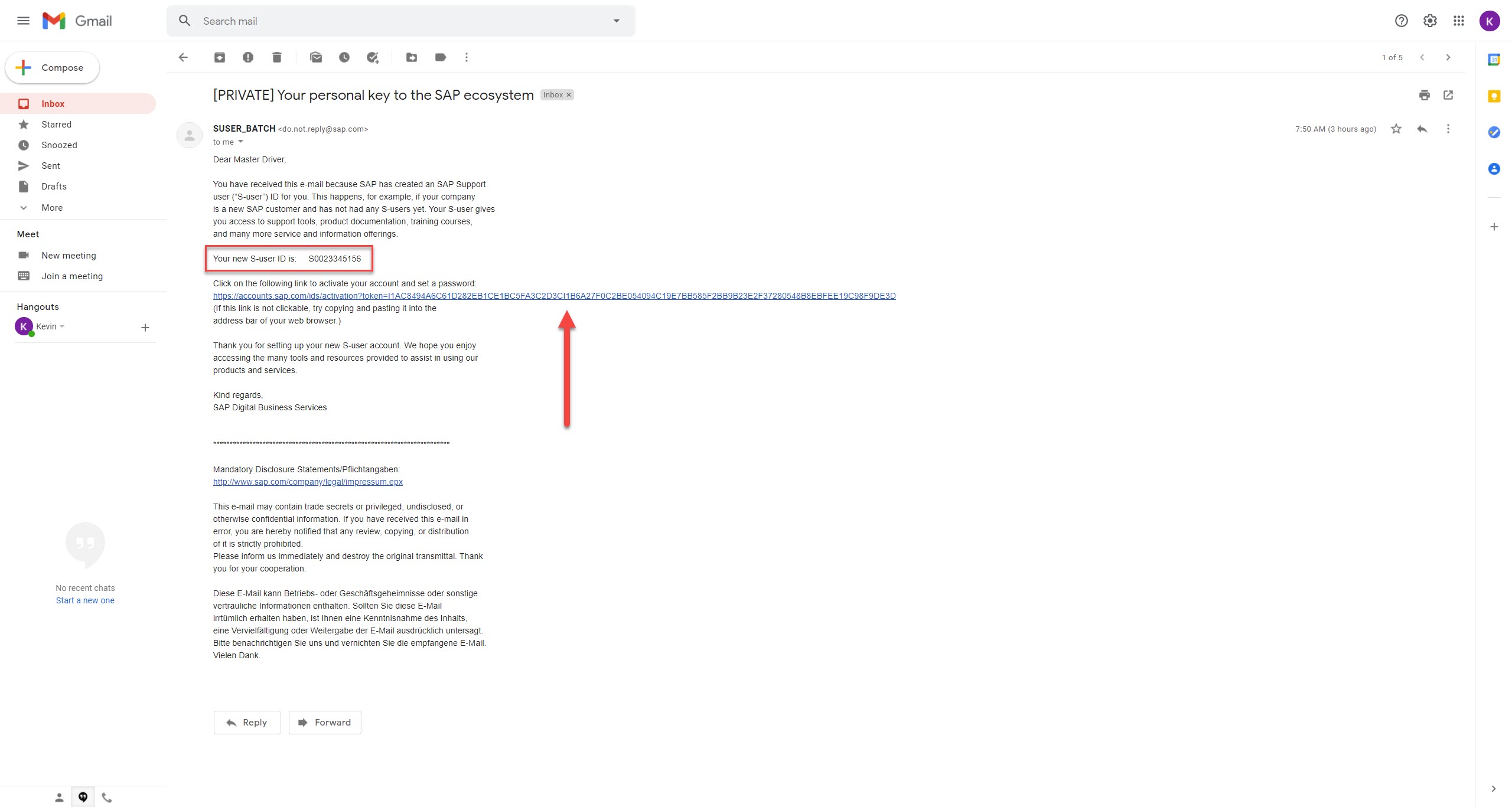Add this email to Tasks
This screenshot has width=1512, height=807.
[373, 57]
